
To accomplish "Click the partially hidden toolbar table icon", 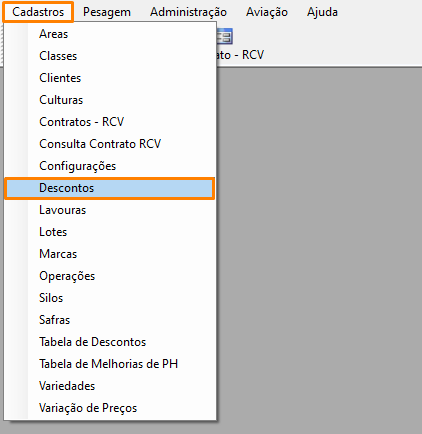I will point(224,36).
